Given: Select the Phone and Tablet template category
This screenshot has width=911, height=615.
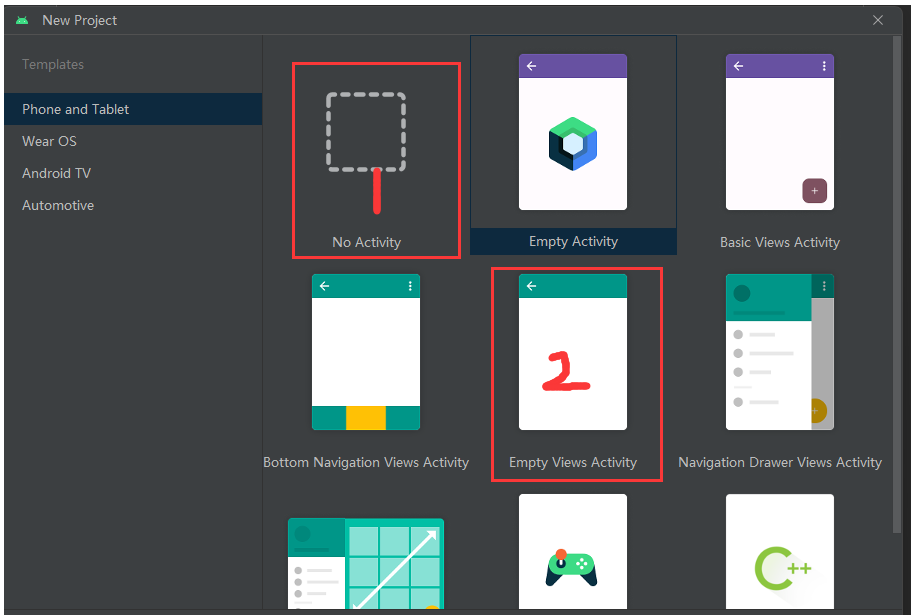Looking at the screenshot, I should tap(133, 109).
